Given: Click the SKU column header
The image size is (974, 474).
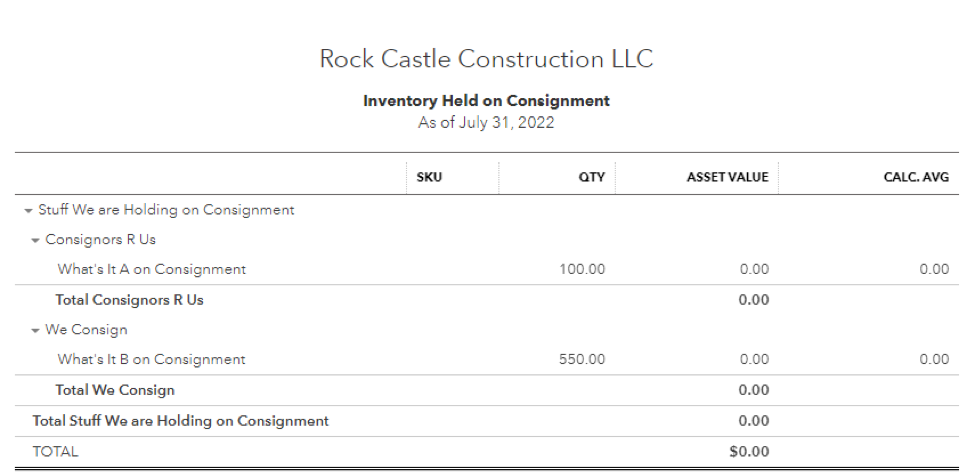Looking at the screenshot, I should (x=429, y=177).
